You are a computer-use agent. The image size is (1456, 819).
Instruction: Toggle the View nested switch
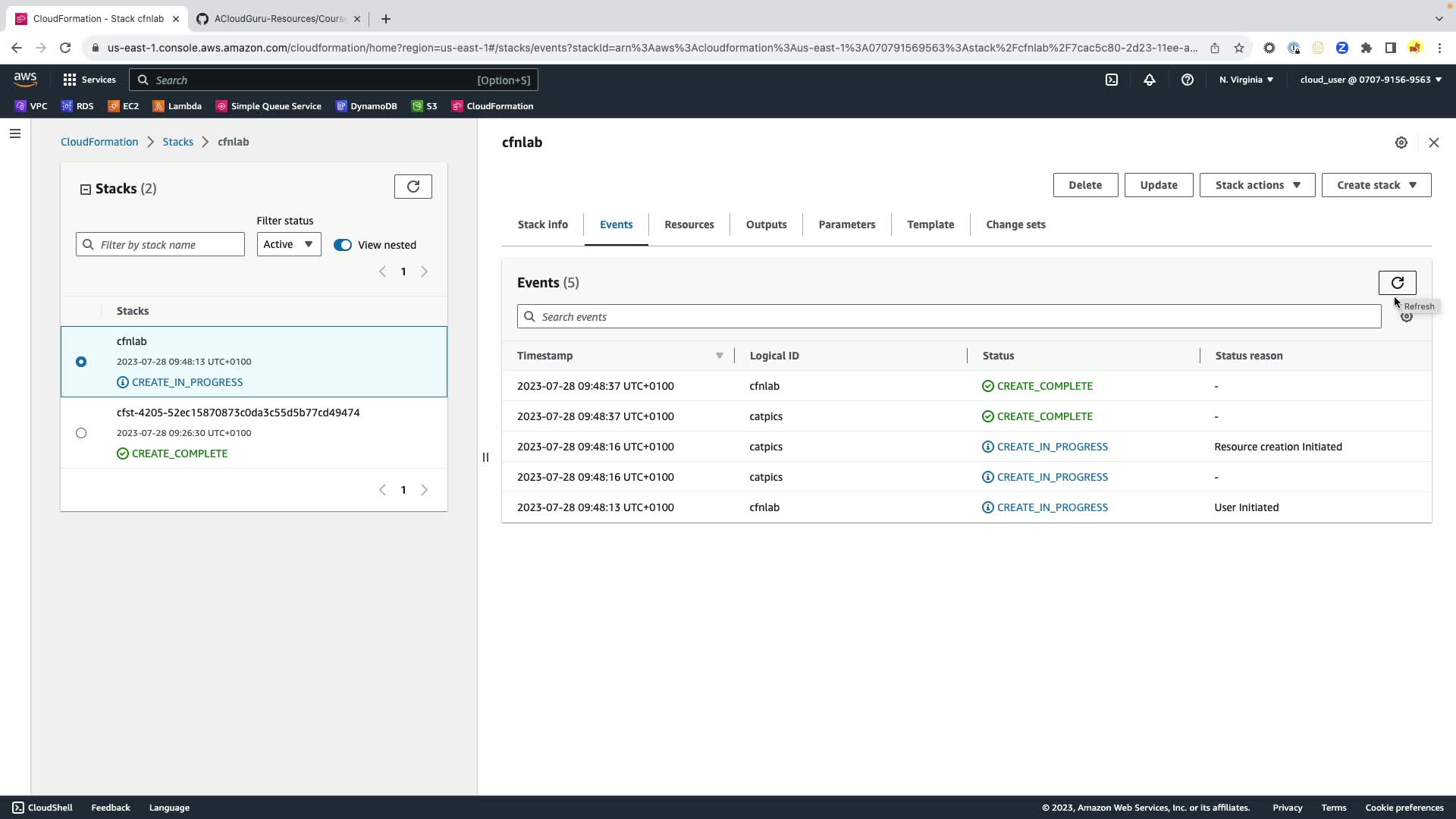tap(343, 245)
